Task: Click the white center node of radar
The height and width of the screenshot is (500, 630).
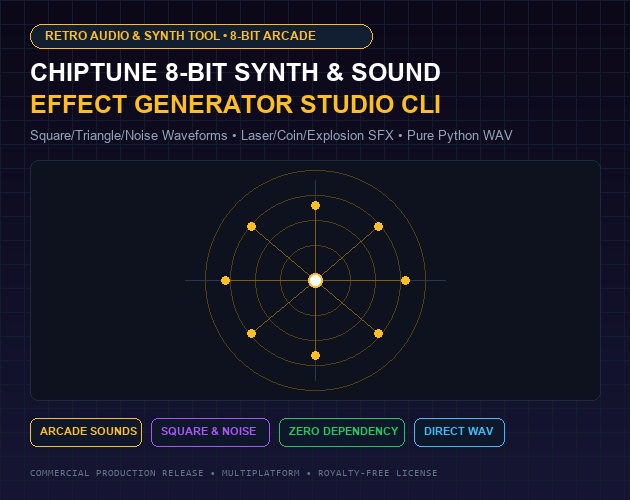Action: tap(315, 280)
